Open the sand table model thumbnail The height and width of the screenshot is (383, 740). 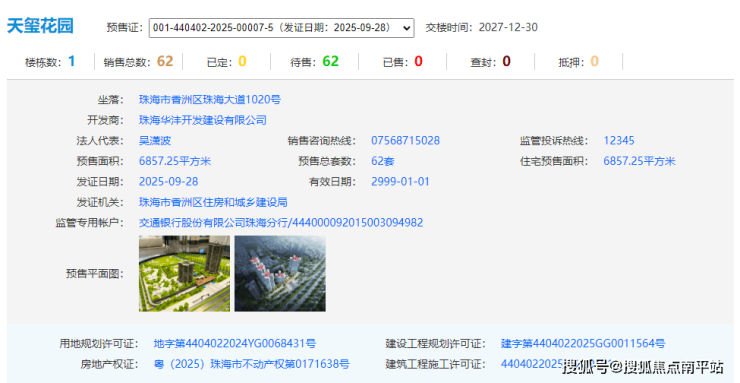point(185,274)
